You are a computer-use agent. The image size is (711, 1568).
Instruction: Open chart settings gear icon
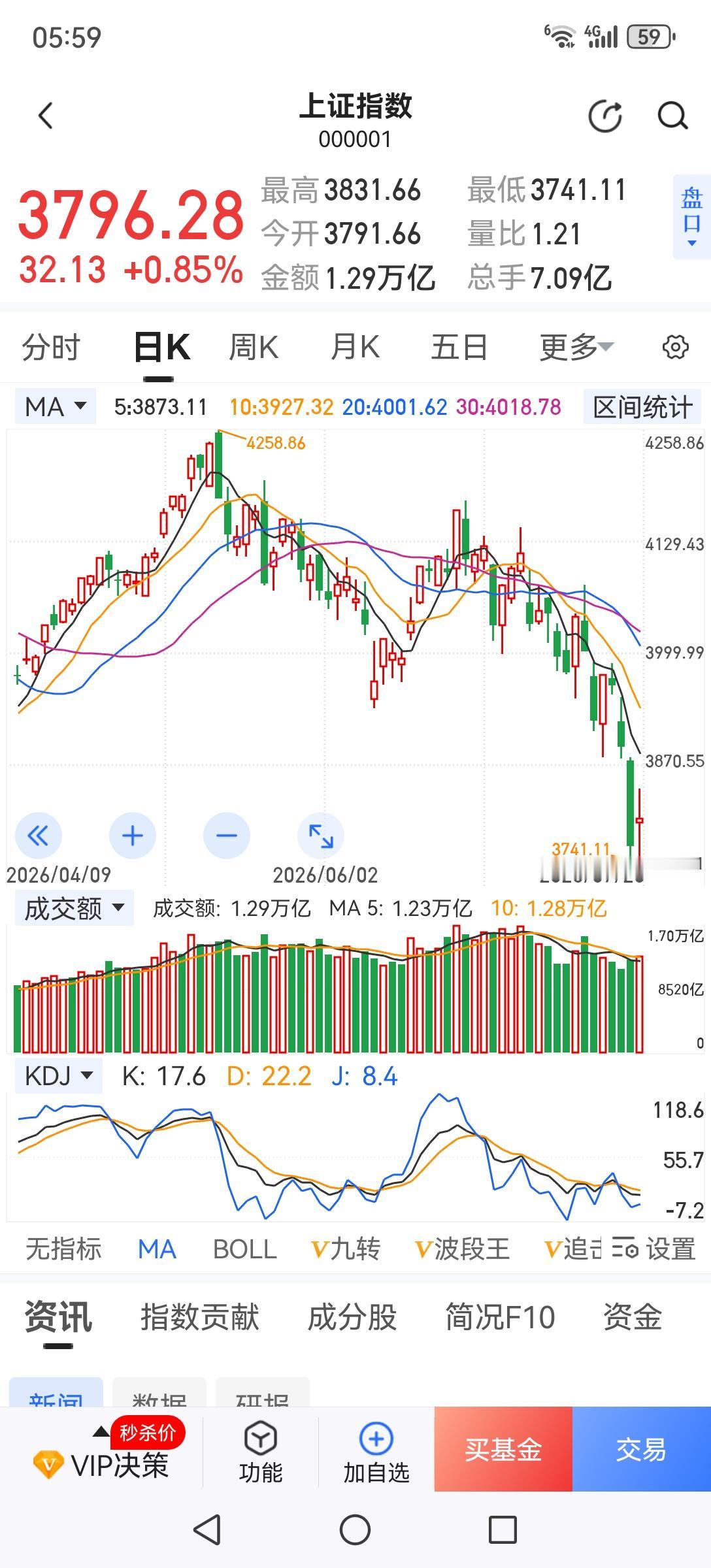coord(675,347)
